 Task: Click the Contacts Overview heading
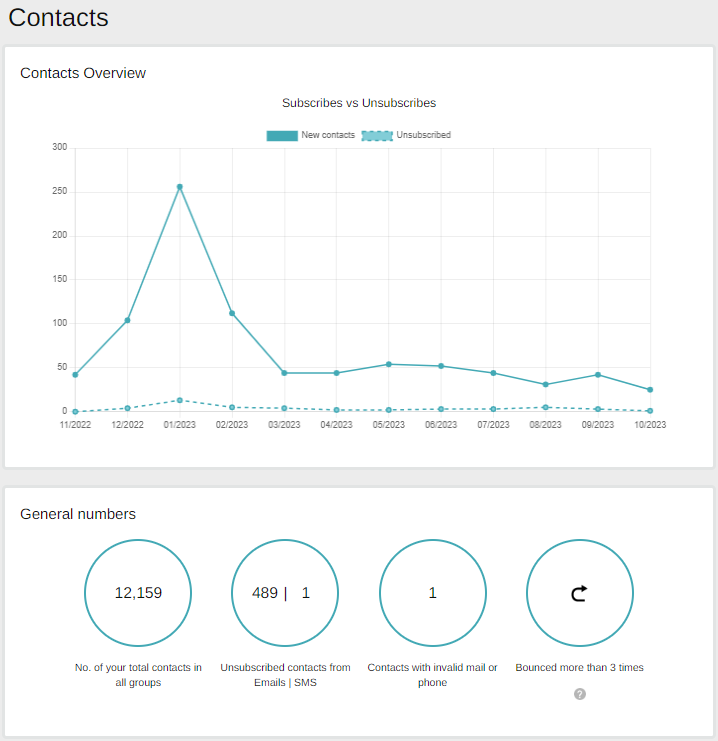(83, 73)
